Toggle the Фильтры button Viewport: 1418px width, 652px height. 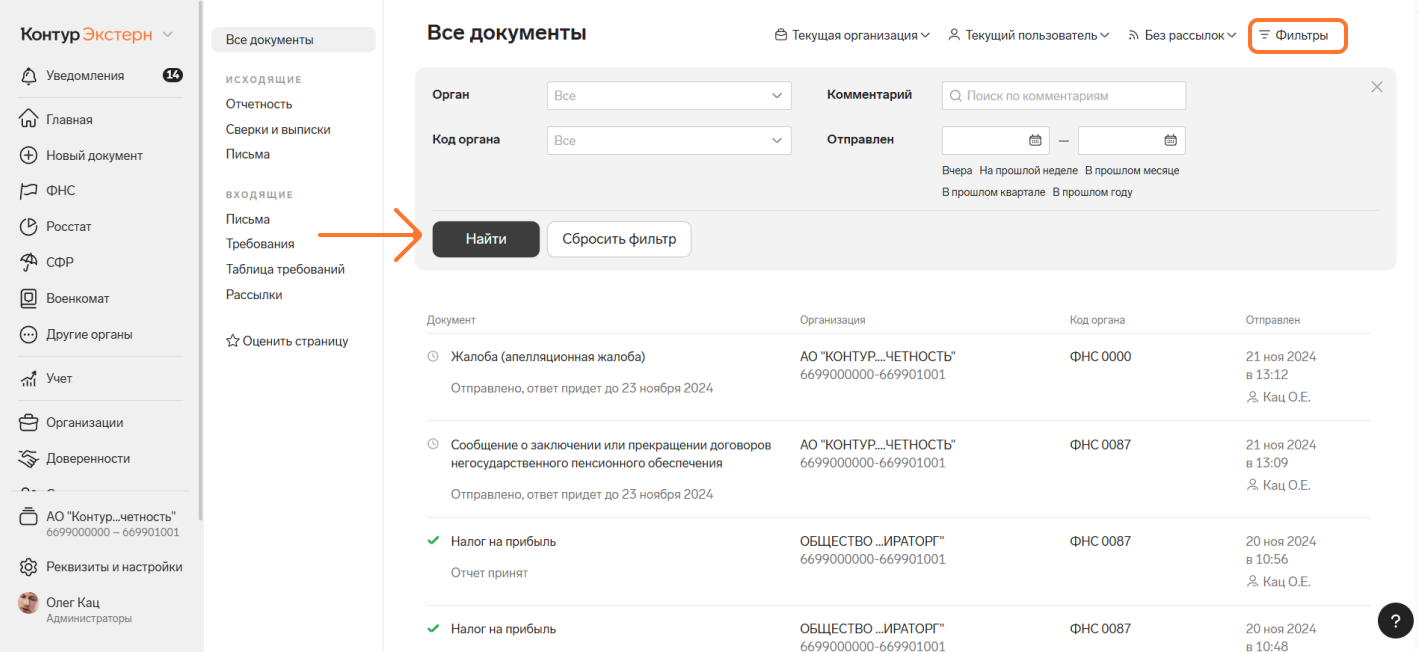click(x=1298, y=36)
